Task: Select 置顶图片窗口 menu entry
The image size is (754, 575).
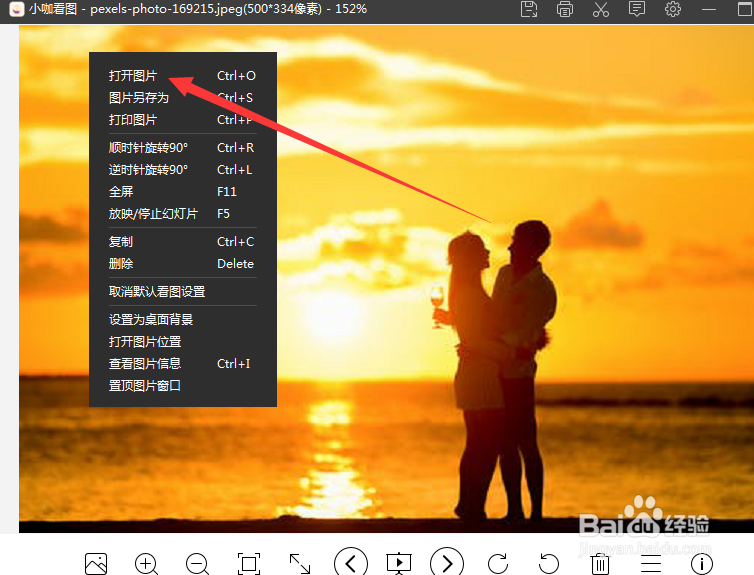Action: [183, 386]
